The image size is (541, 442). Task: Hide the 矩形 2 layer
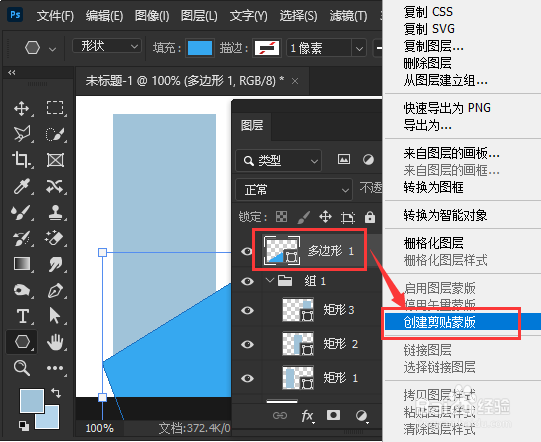coord(247,344)
